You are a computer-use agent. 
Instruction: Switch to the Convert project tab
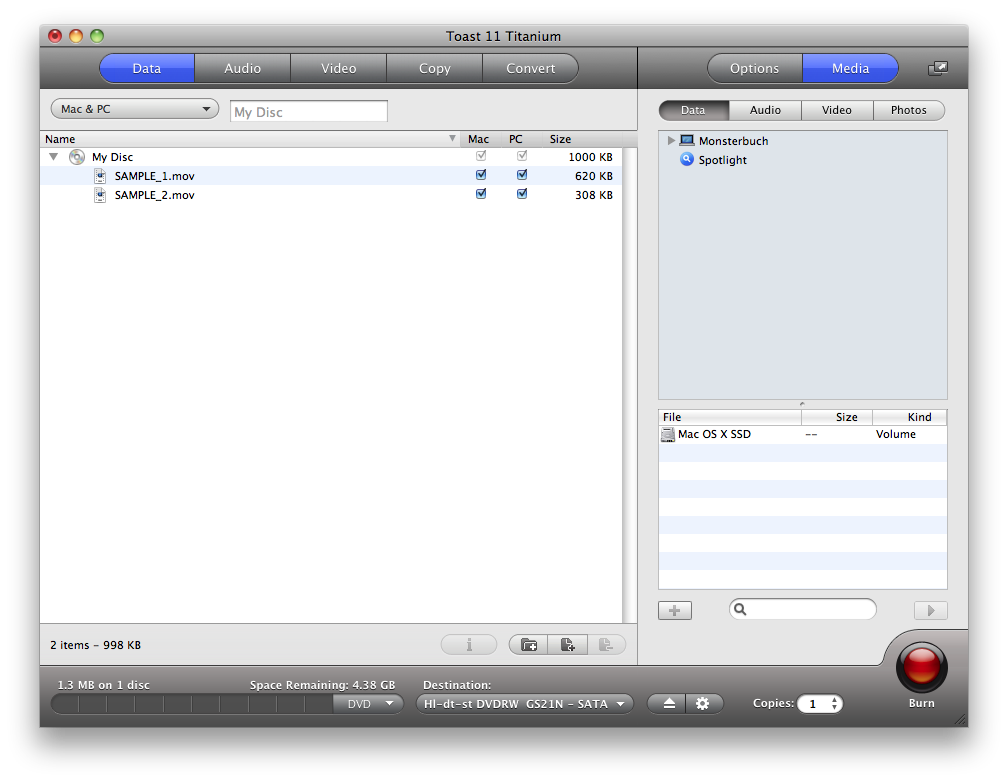click(x=530, y=68)
